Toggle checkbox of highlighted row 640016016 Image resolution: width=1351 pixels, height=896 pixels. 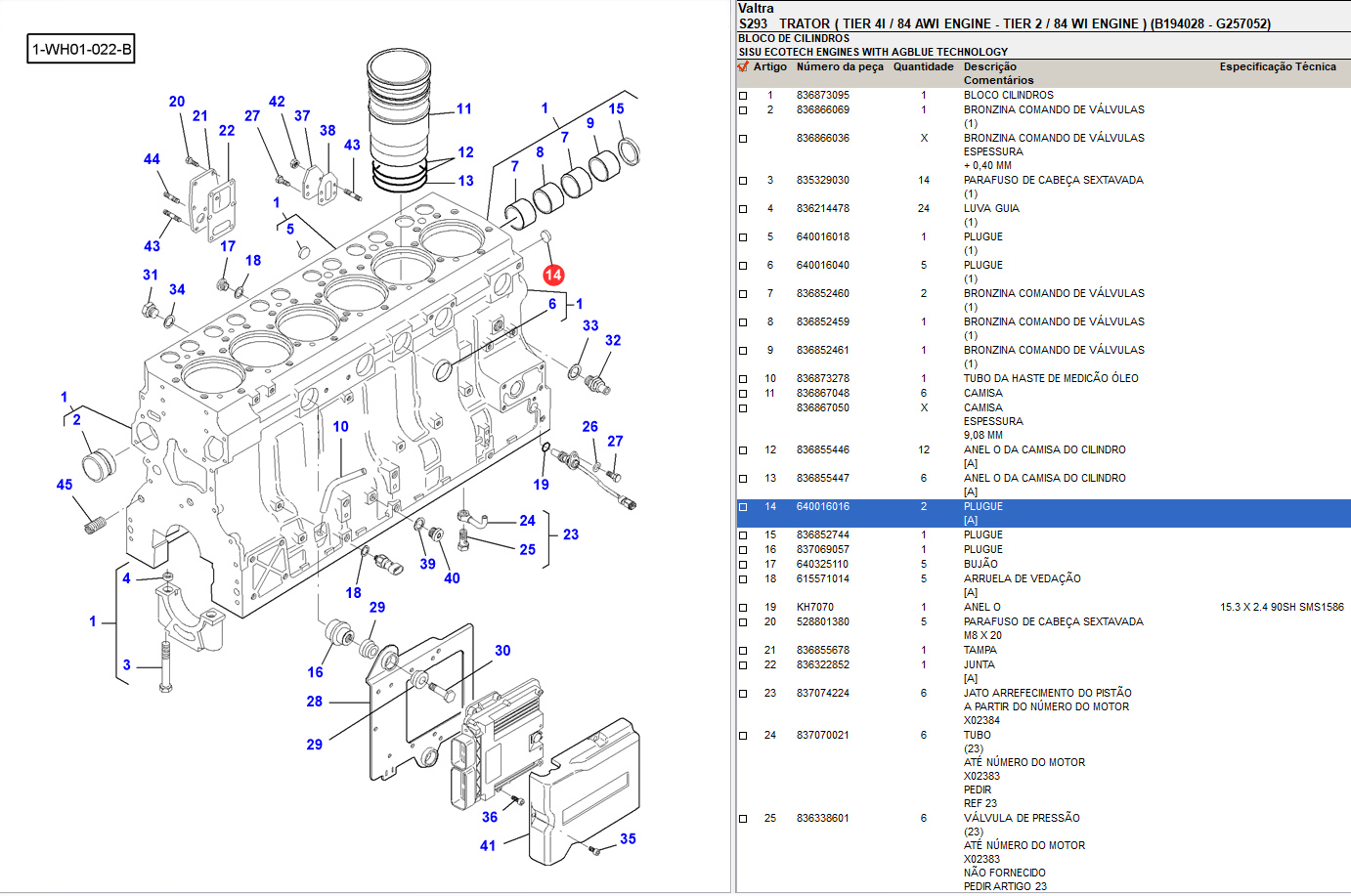[x=743, y=507]
